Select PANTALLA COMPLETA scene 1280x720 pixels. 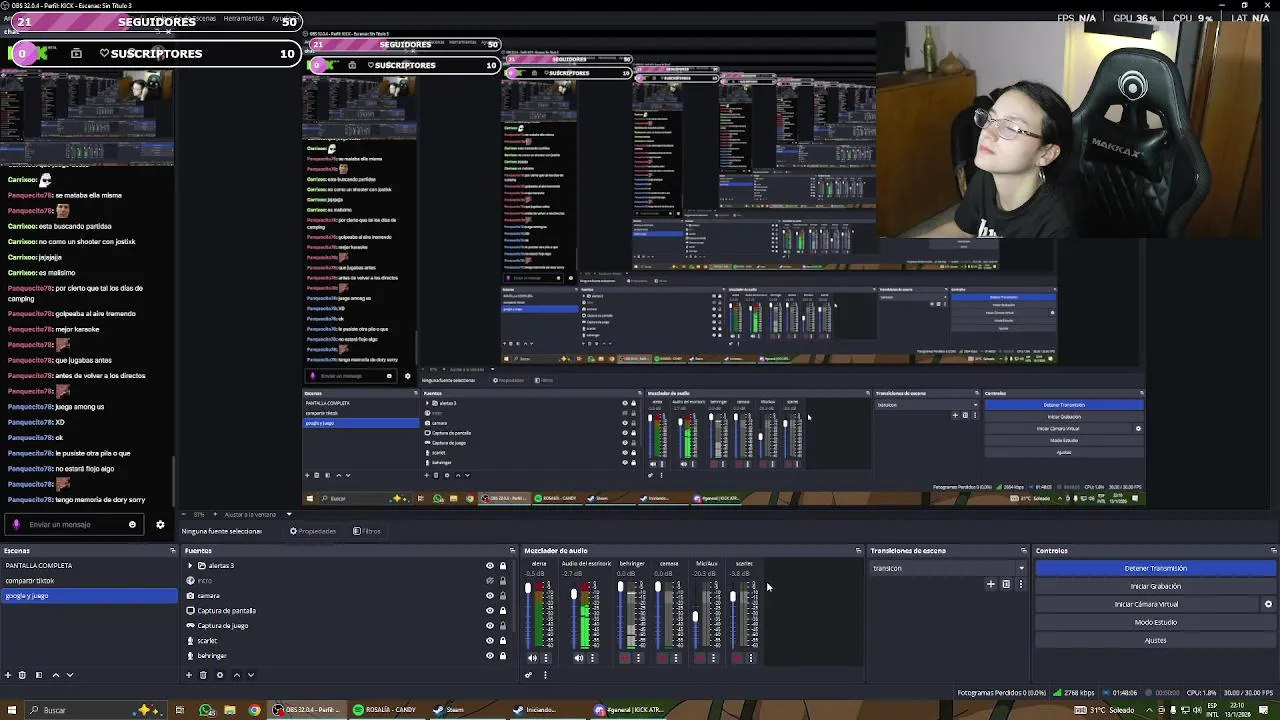[x=89, y=566]
